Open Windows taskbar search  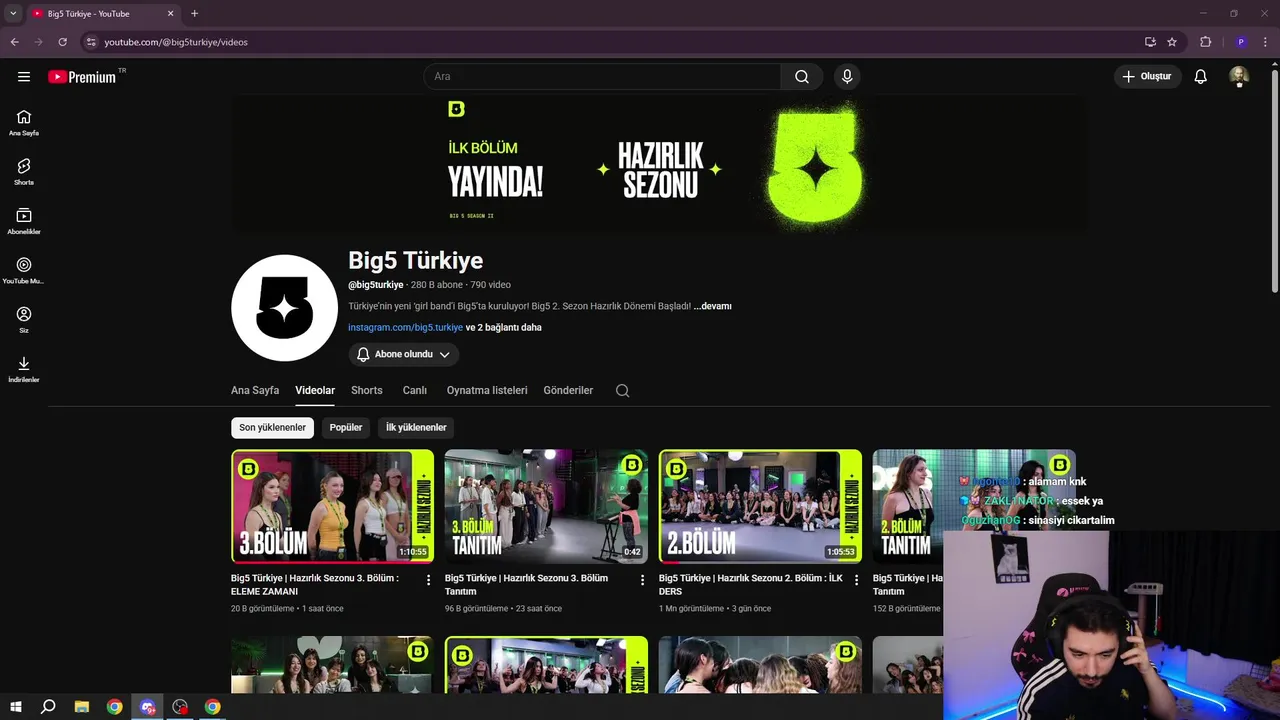click(48, 707)
